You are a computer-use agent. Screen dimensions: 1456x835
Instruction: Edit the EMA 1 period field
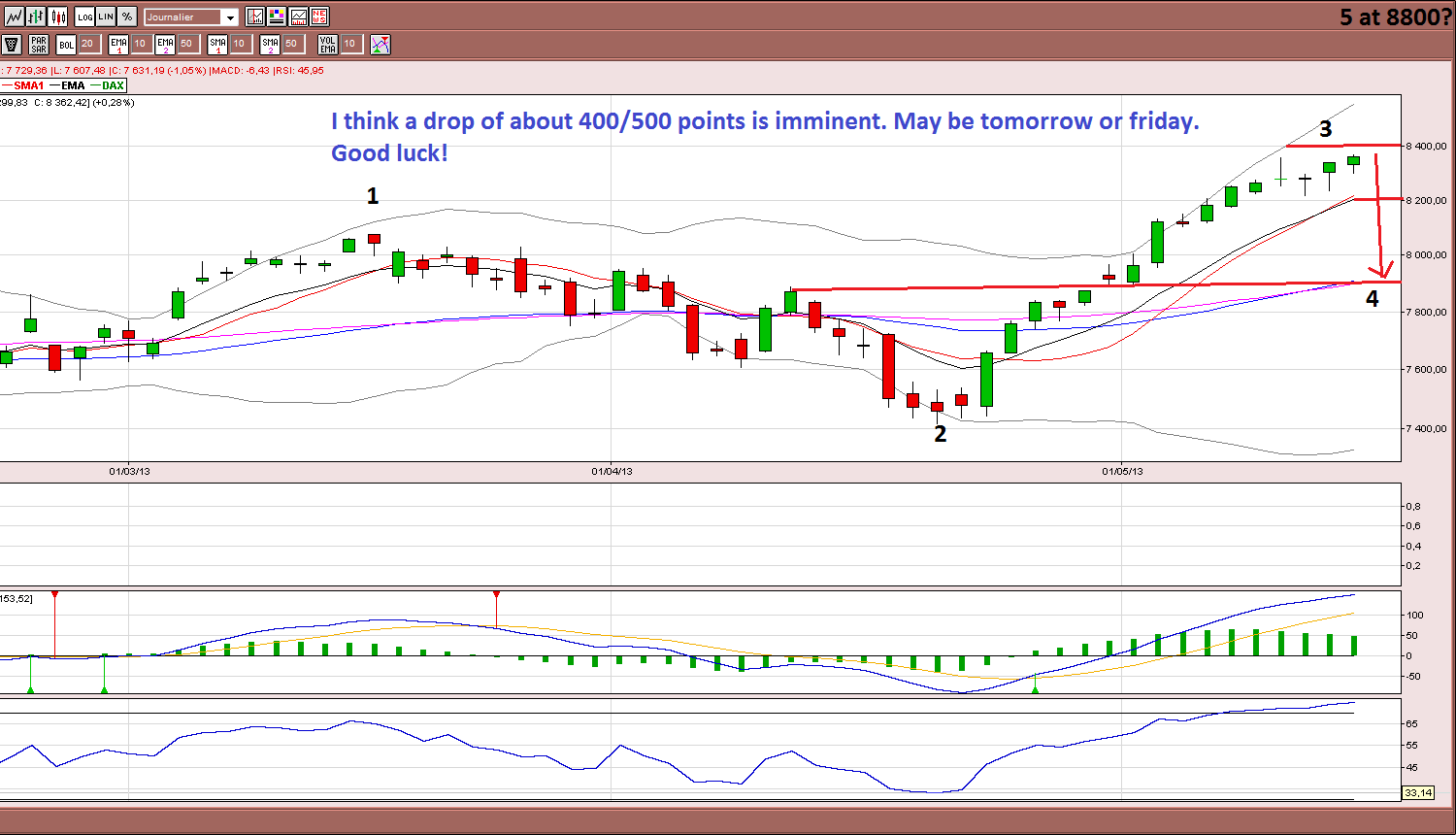coord(142,44)
